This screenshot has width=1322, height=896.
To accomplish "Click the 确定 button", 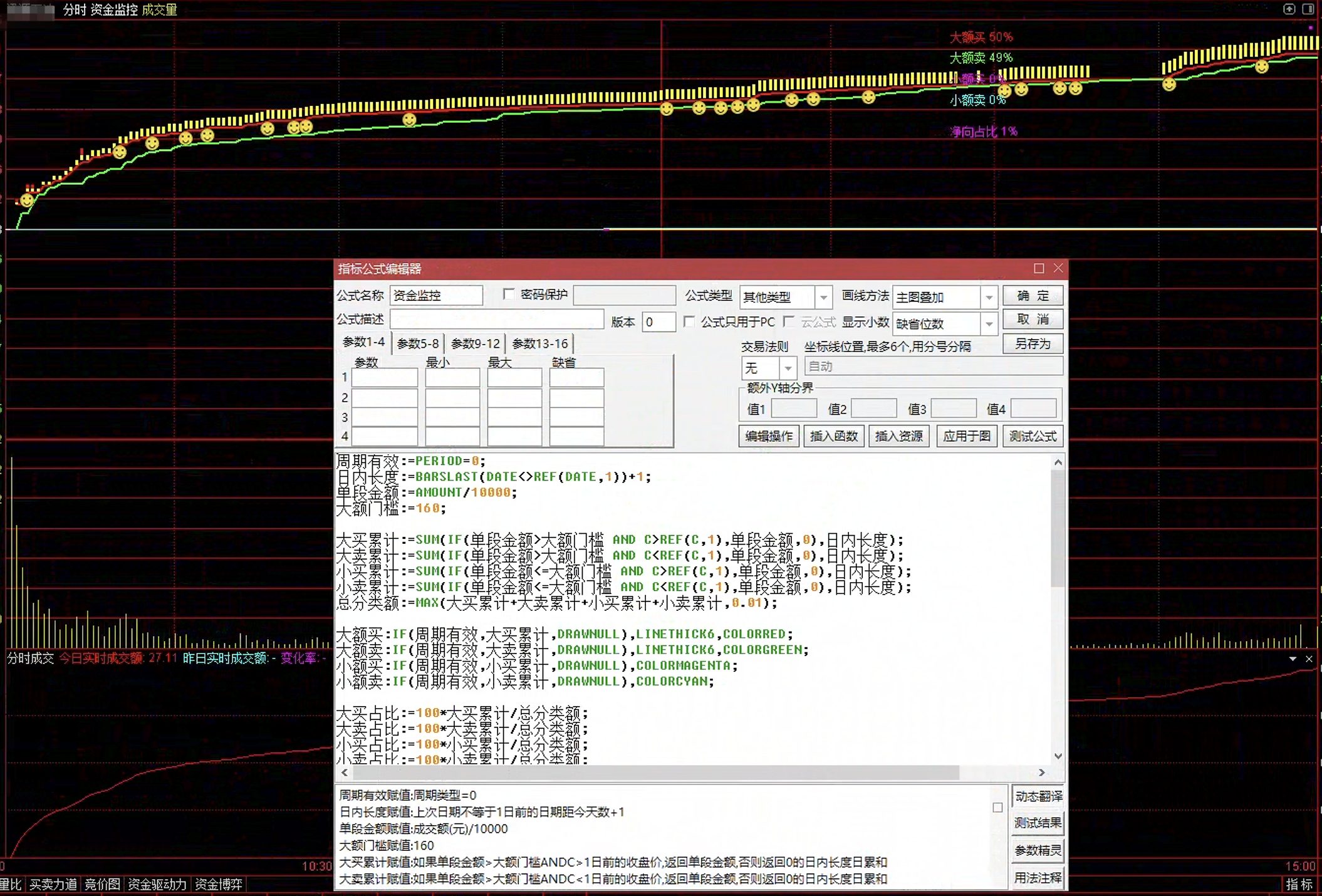I will click(x=1033, y=295).
